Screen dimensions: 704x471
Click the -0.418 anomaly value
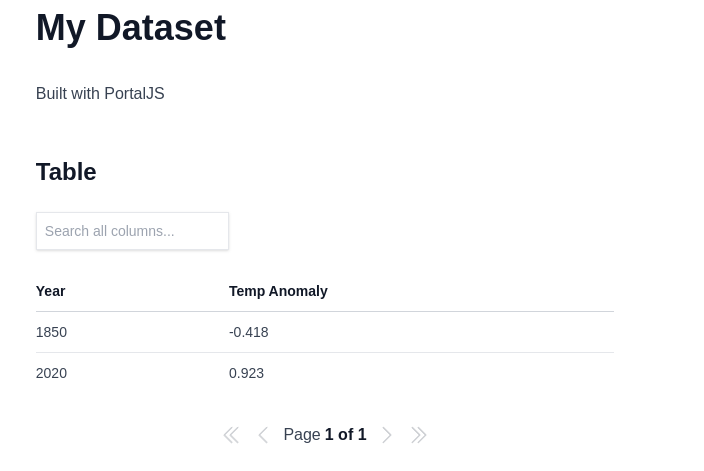tap(249, 332)
